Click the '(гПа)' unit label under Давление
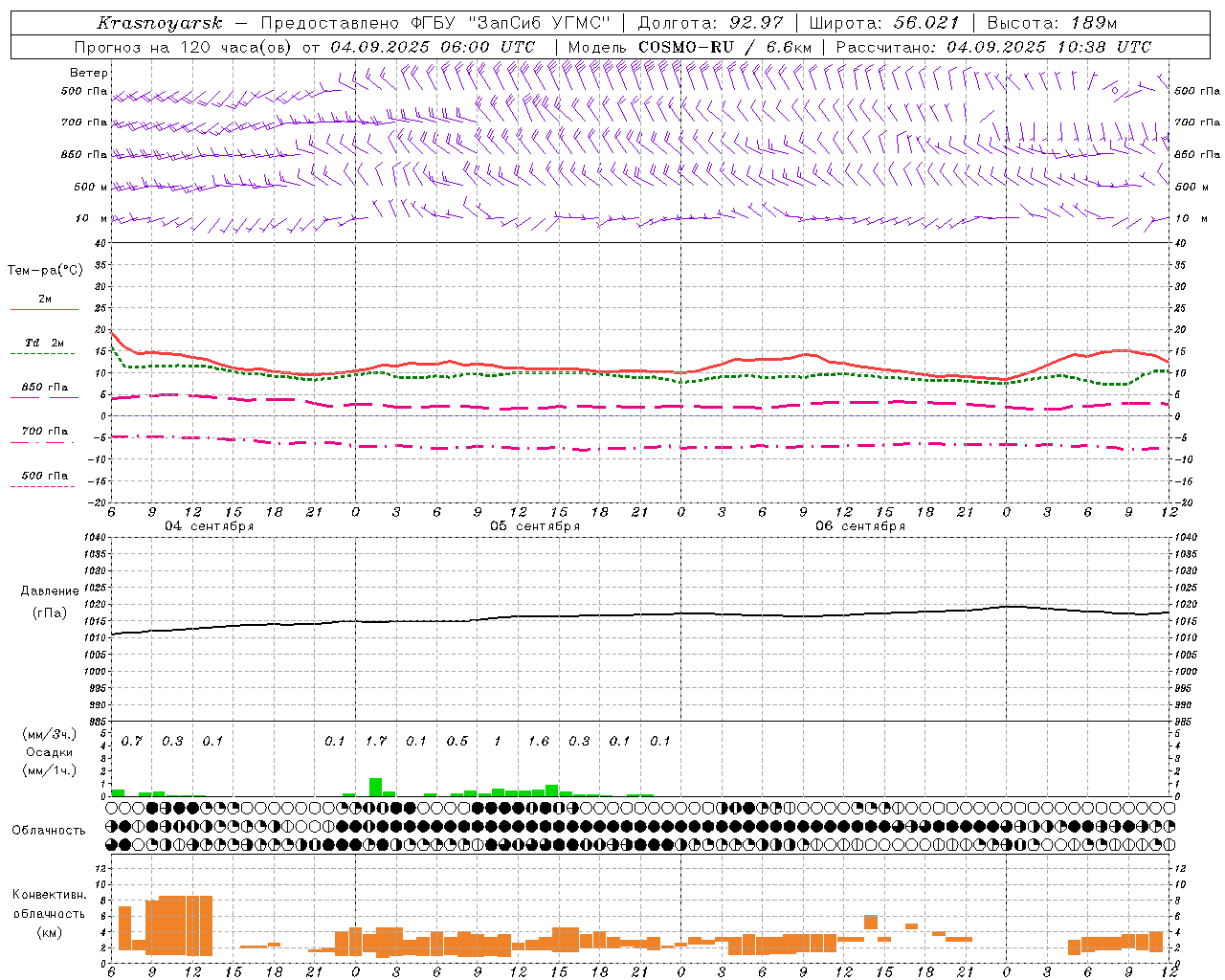Image resolution: width=1225 pixels, height=980 pixels. (50, 612)
